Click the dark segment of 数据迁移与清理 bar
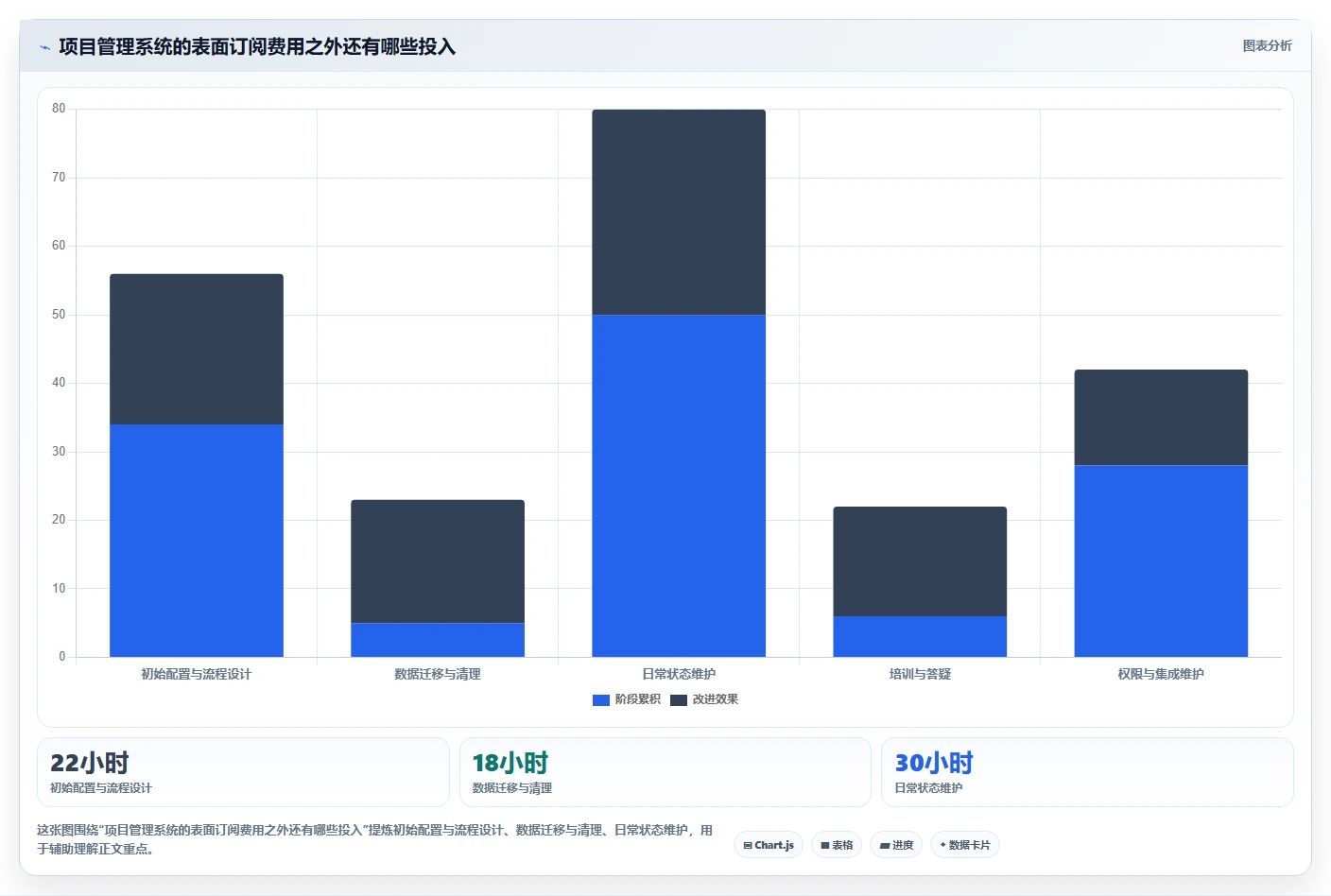Viewport: 1331px width, 896px height. click(438, 561)
